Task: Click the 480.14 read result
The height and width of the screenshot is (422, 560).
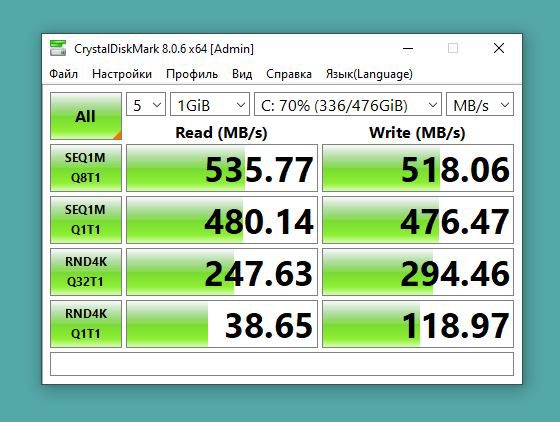Action: pyautogui.click(x=222, y=220)
